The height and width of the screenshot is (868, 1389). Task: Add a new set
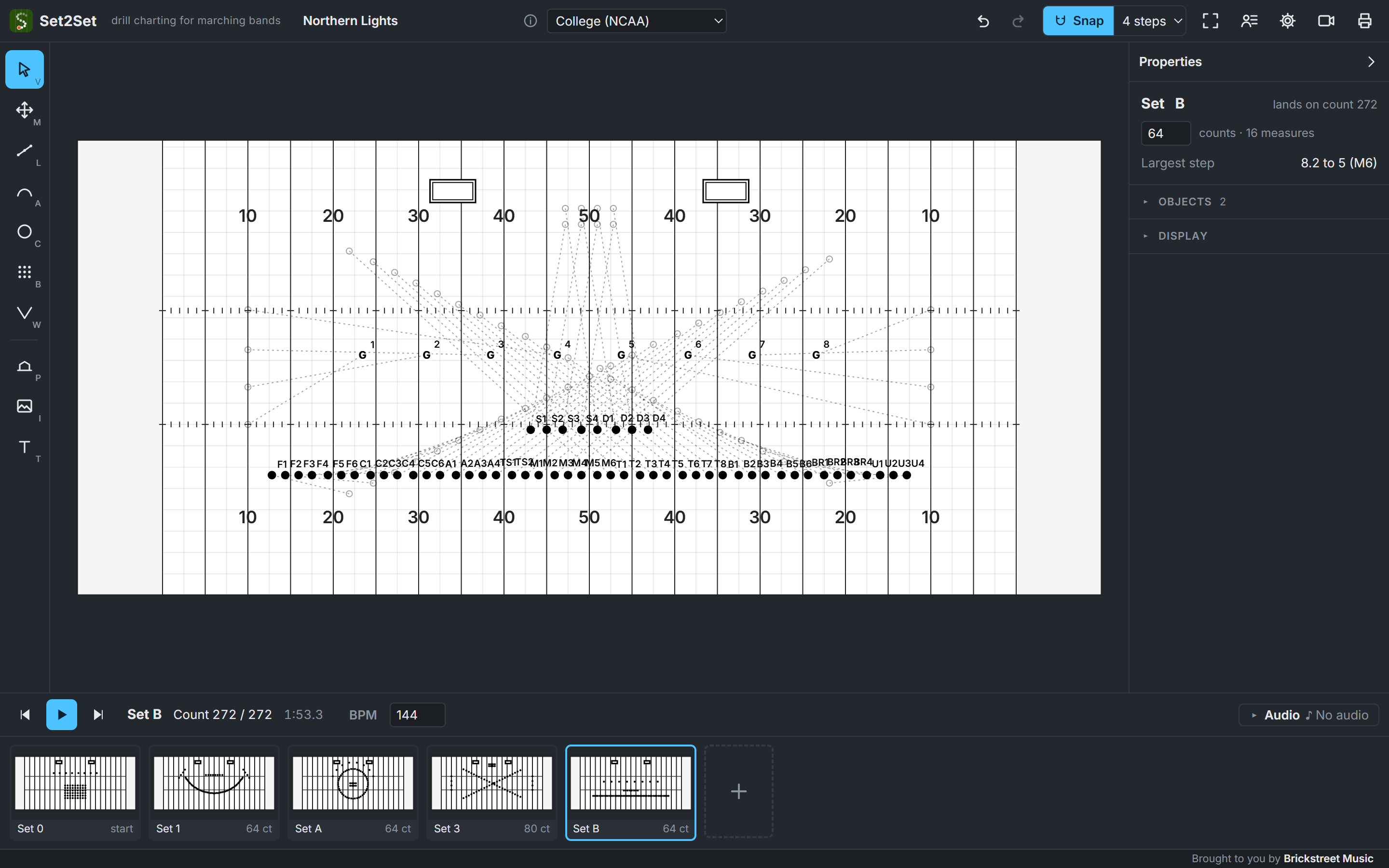pos(739,792)
